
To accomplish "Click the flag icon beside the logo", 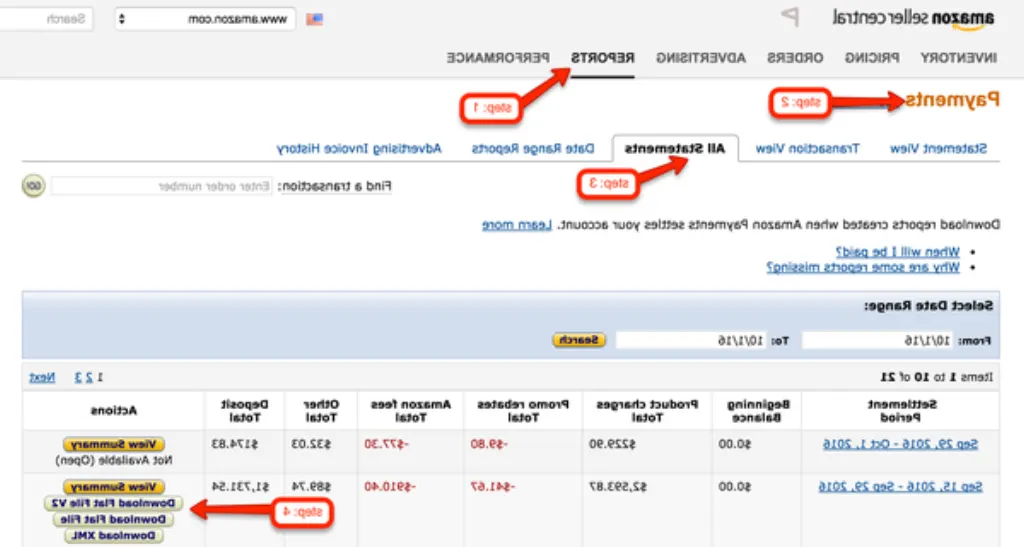I will tap(790, 17).
